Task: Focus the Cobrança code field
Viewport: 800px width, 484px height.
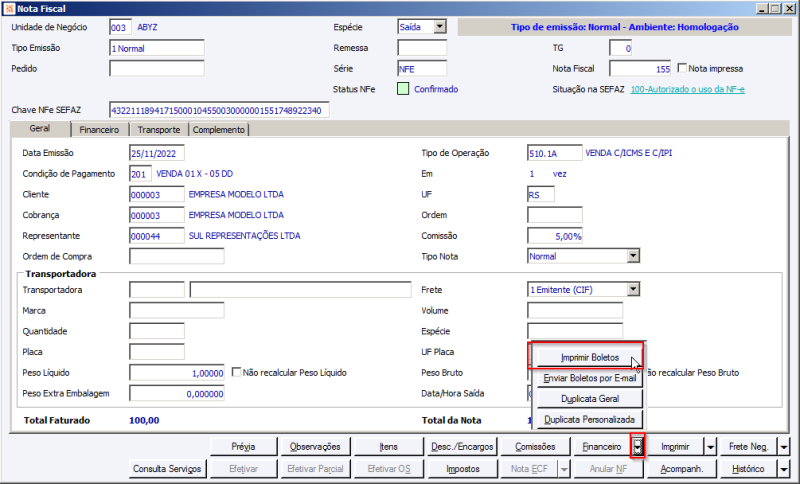Action: [157, 215]
